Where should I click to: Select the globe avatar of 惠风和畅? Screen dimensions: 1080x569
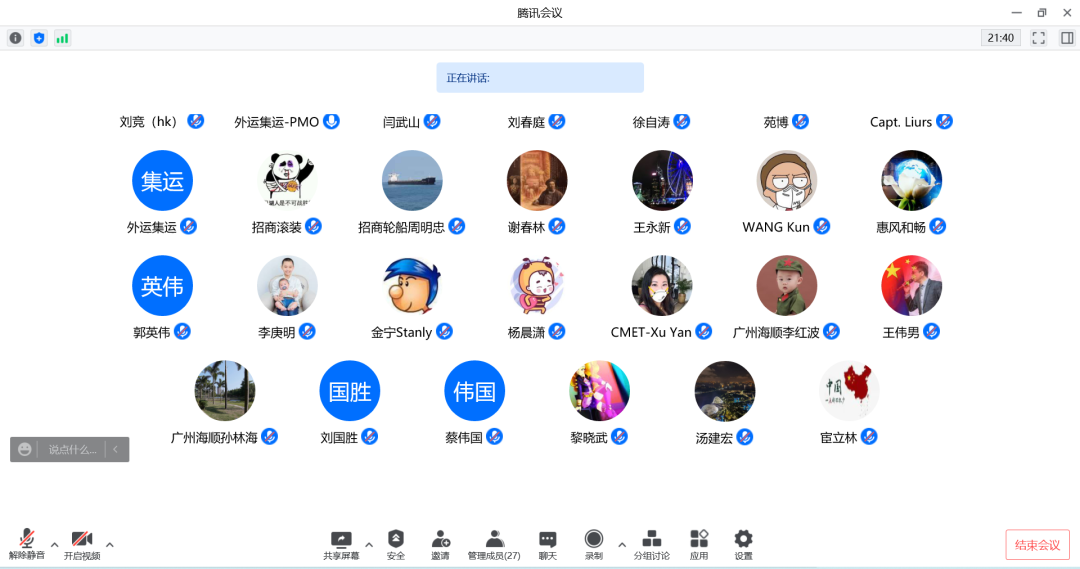coord(911,180)
